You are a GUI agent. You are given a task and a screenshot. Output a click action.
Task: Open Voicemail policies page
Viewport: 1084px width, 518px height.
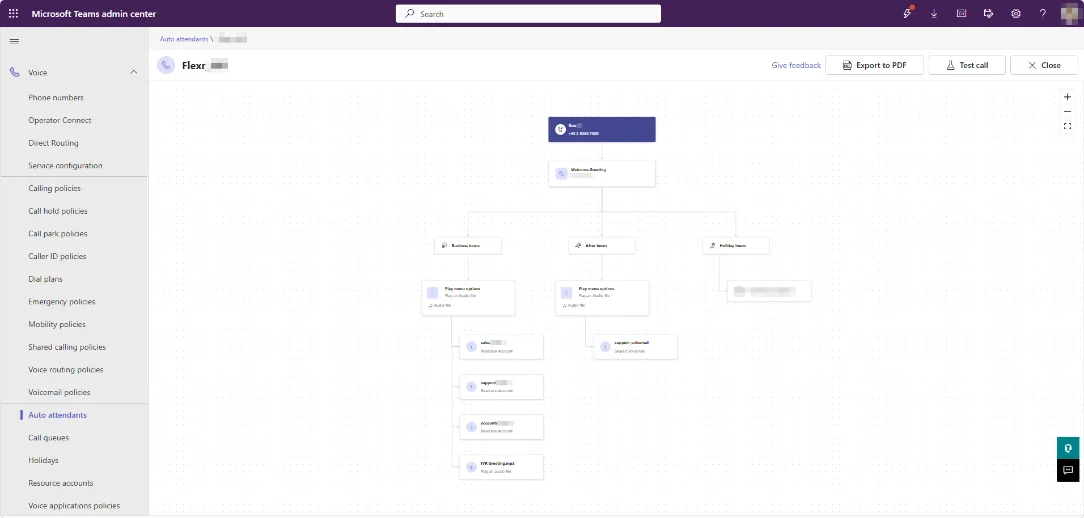click(59, 392)
